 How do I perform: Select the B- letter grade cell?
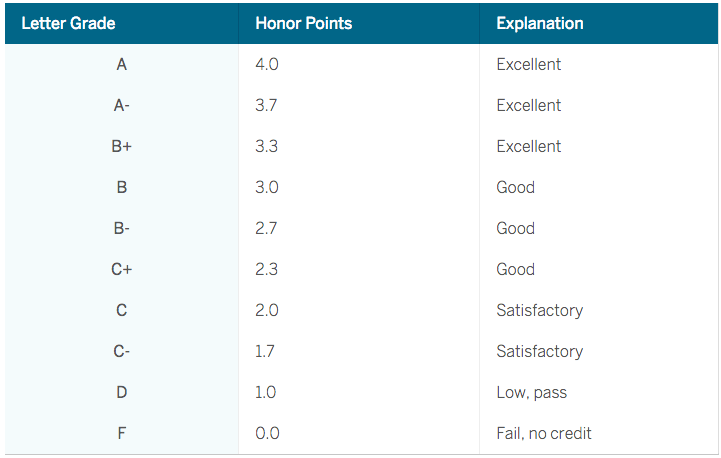click(121, 228)
